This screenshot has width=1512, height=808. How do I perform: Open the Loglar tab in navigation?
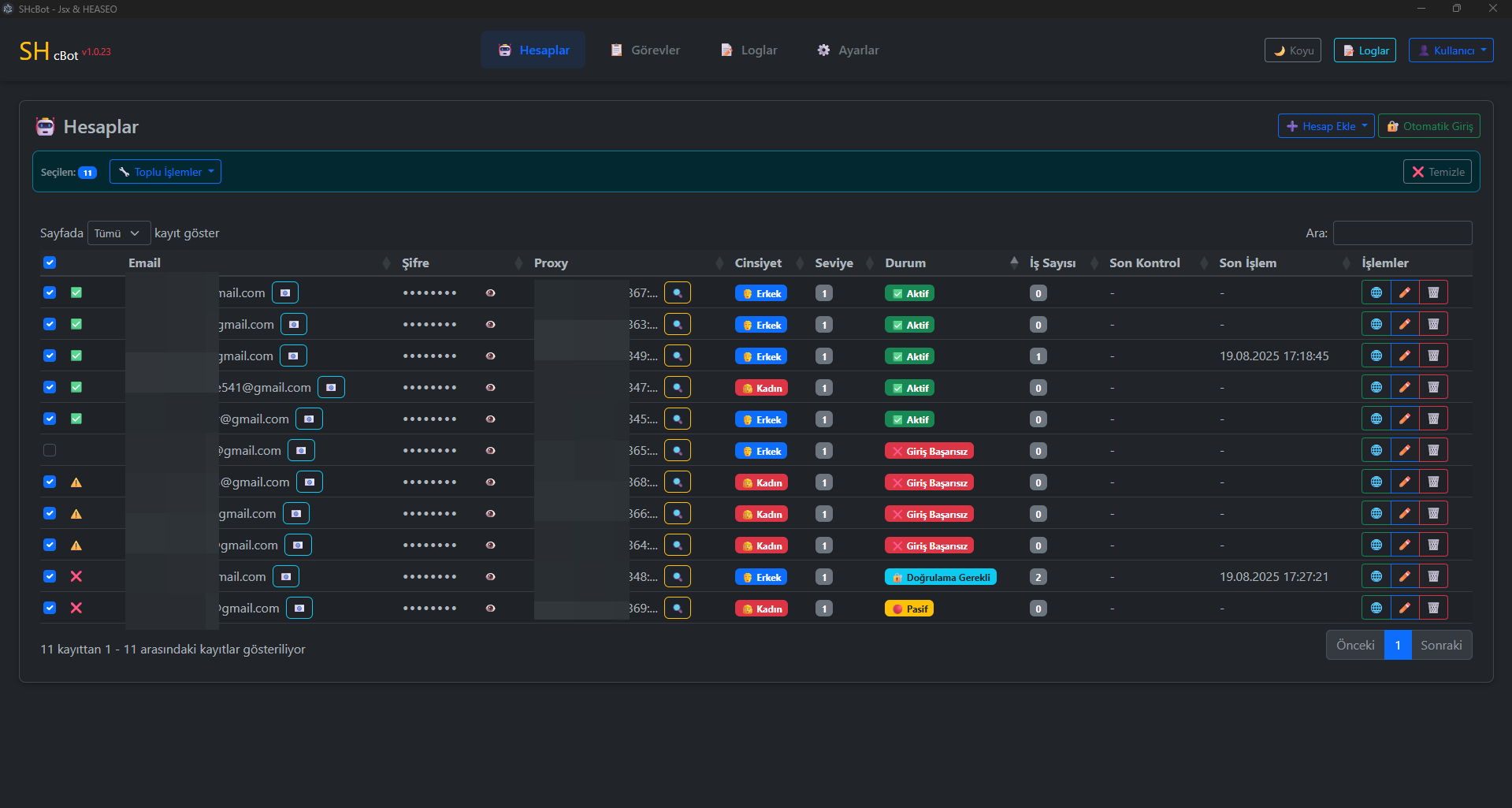(x=749, y=50)
